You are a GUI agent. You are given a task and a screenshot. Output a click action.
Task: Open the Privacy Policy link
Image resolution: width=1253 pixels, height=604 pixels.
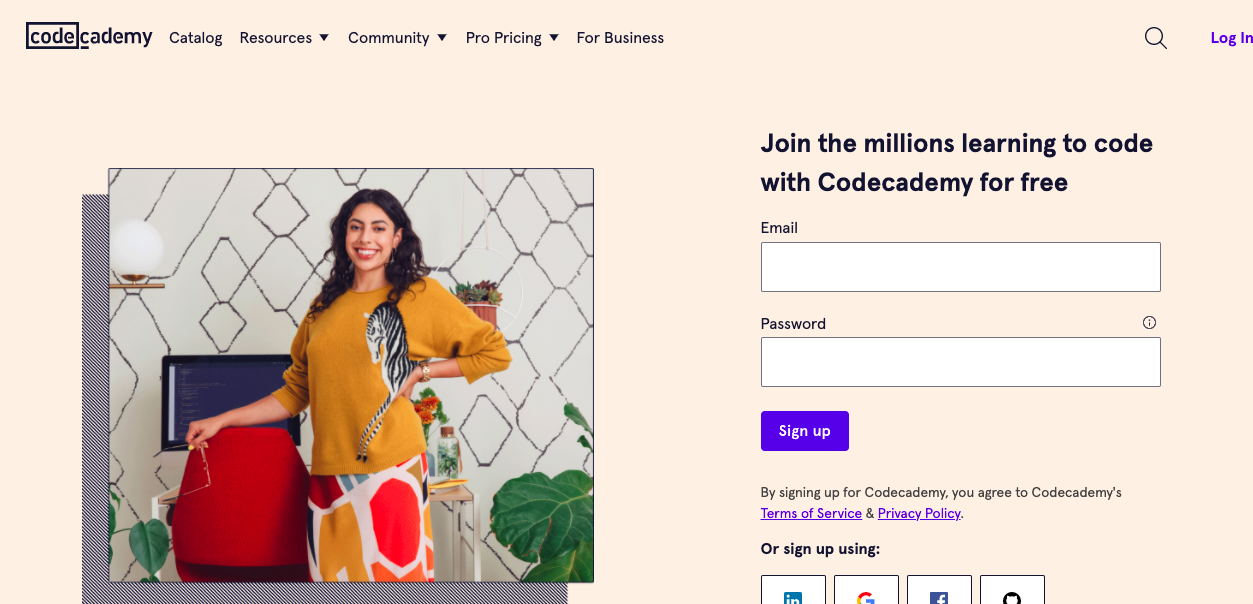tap(919, 513)
